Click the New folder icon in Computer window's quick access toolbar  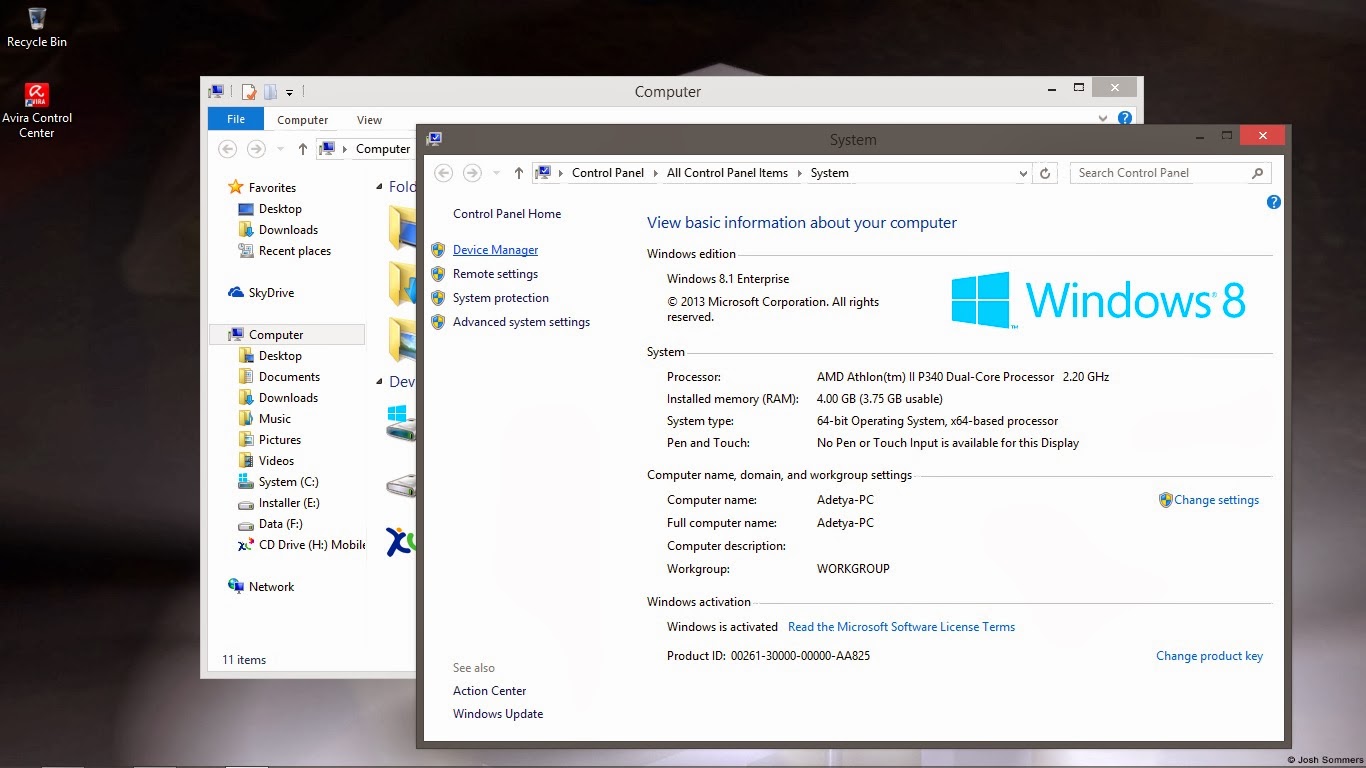coord(271,92)
